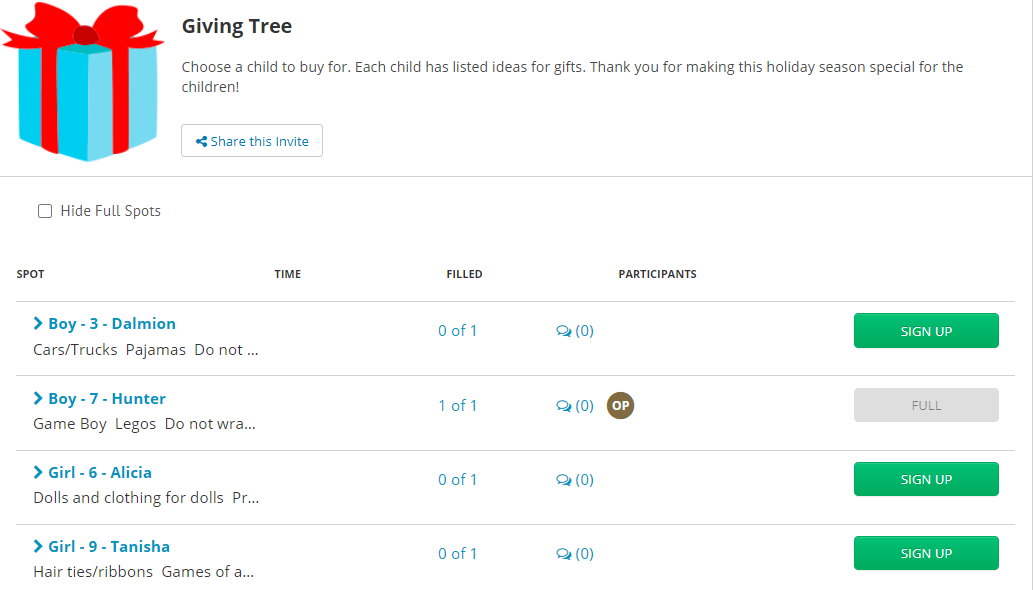Expand the Boy - 3 - Dalmion chevron
The height and width of the screenshot is (590, 1033).
point(38,323)
